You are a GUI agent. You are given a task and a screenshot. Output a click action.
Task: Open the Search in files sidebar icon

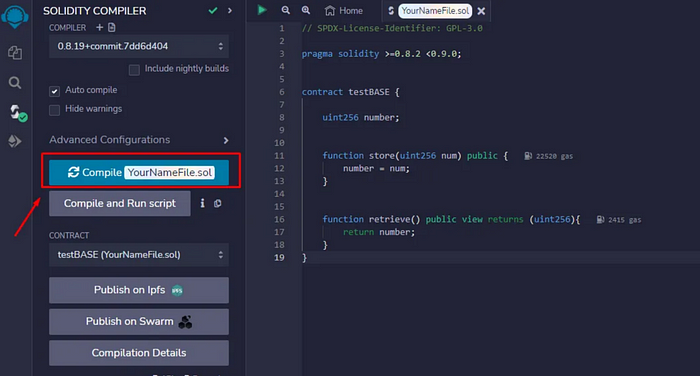pyautogui.click(x=15, y=83)
